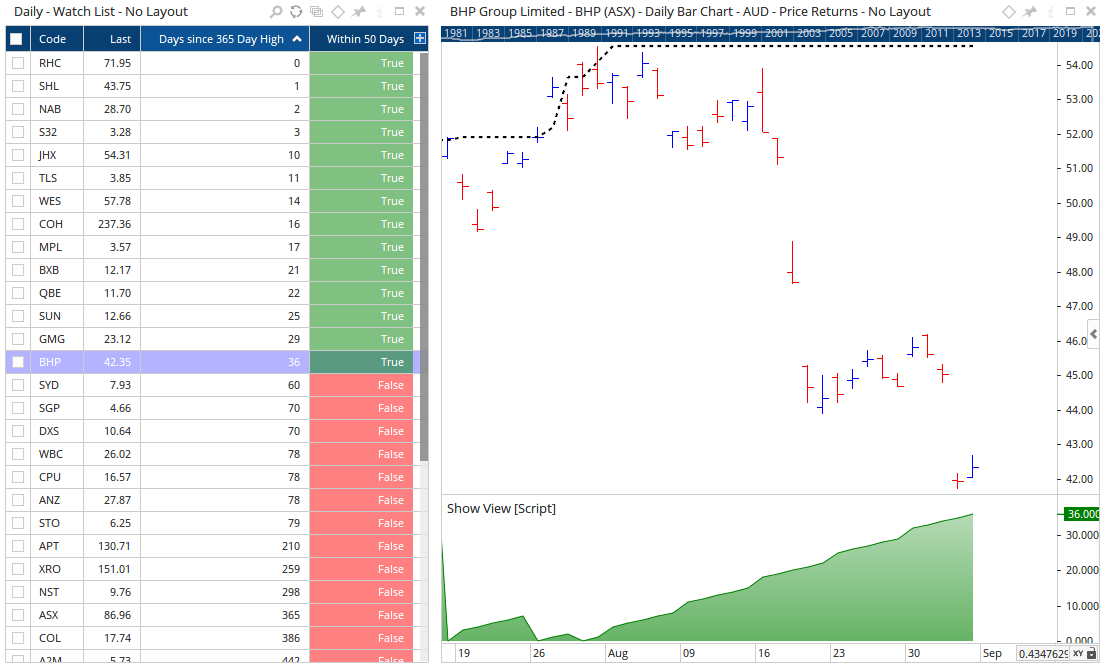The width and height of the screenshot is (1103, 665).
Task: Pin the Daily Watch List panel
Action: coord(359,11)
